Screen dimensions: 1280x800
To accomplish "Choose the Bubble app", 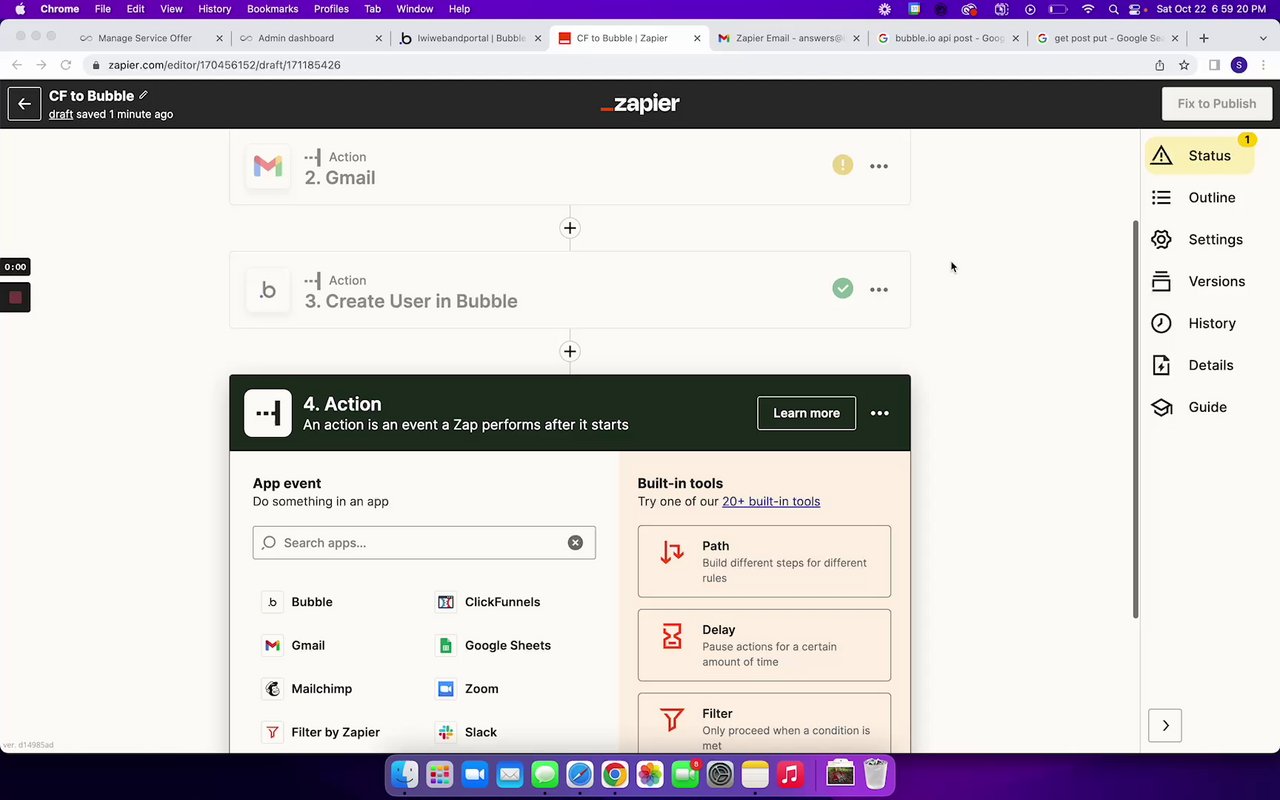I will point(298,602).
